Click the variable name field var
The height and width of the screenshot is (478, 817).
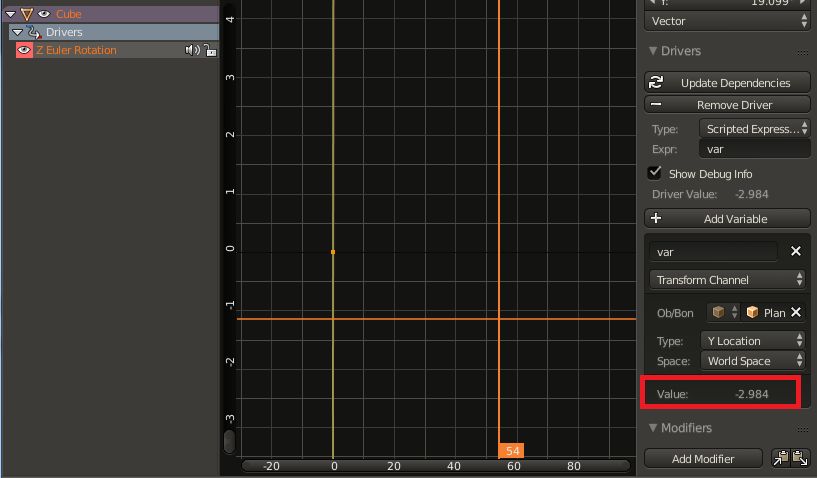(x=713, y=252)
